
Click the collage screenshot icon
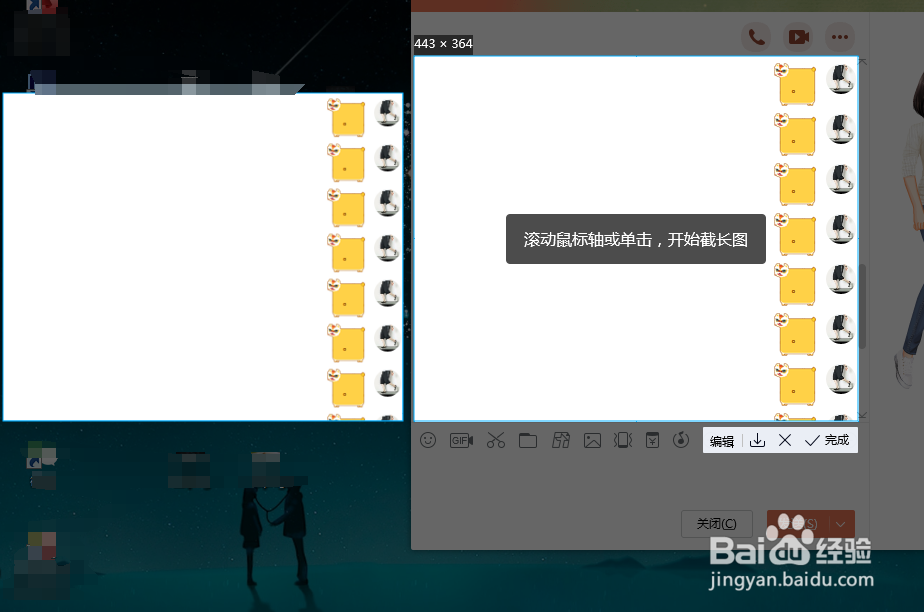561,440
